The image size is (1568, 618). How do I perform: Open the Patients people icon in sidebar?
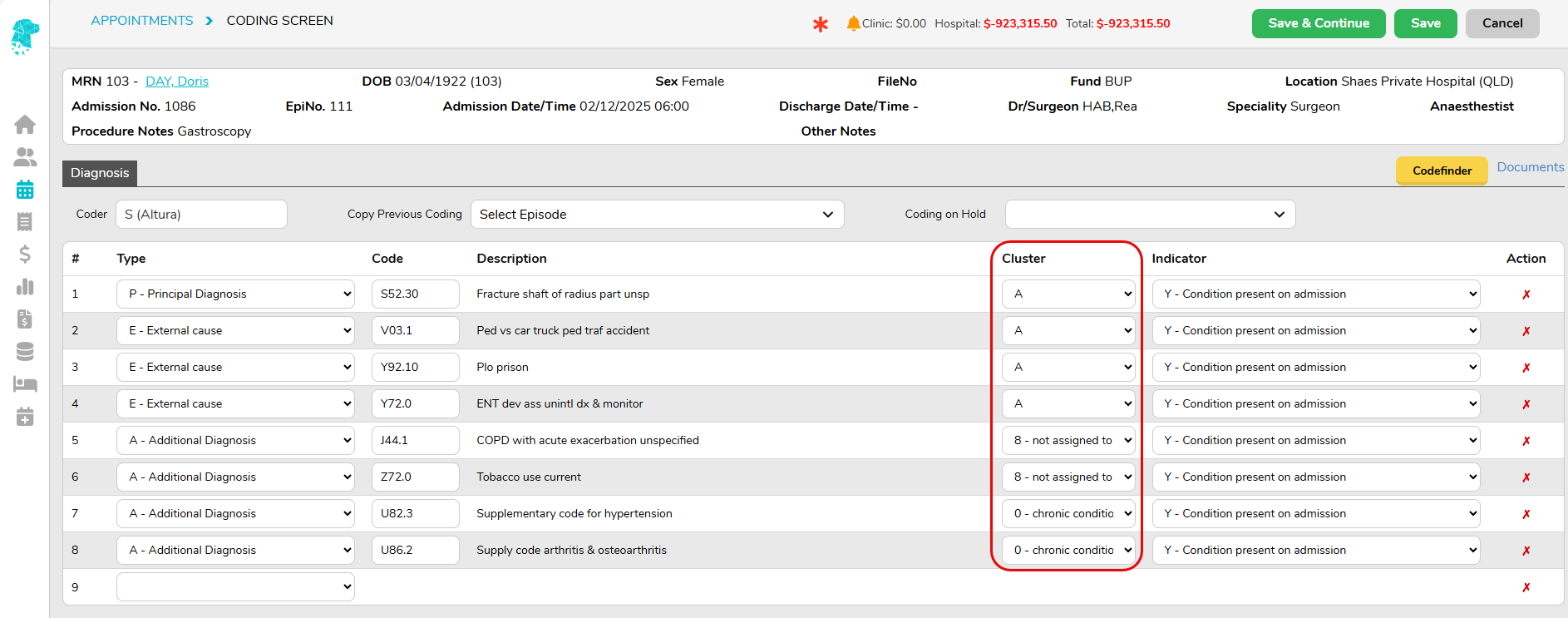coord(25,157)
